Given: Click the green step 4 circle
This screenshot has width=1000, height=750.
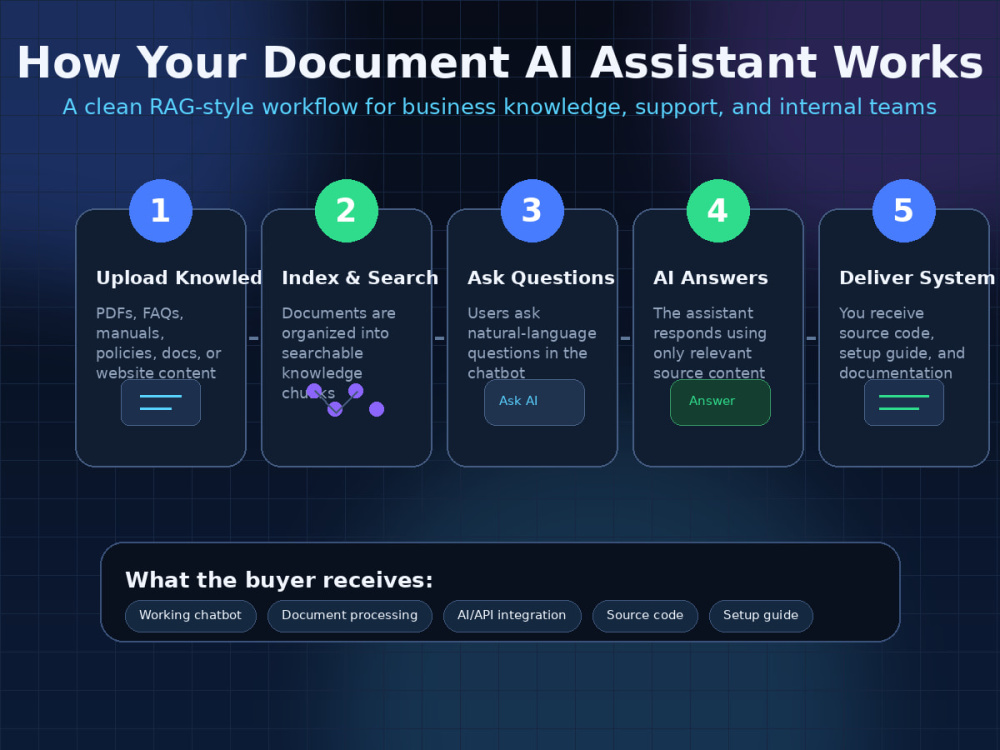Looking at the screenshot, I should pos(718,210).
